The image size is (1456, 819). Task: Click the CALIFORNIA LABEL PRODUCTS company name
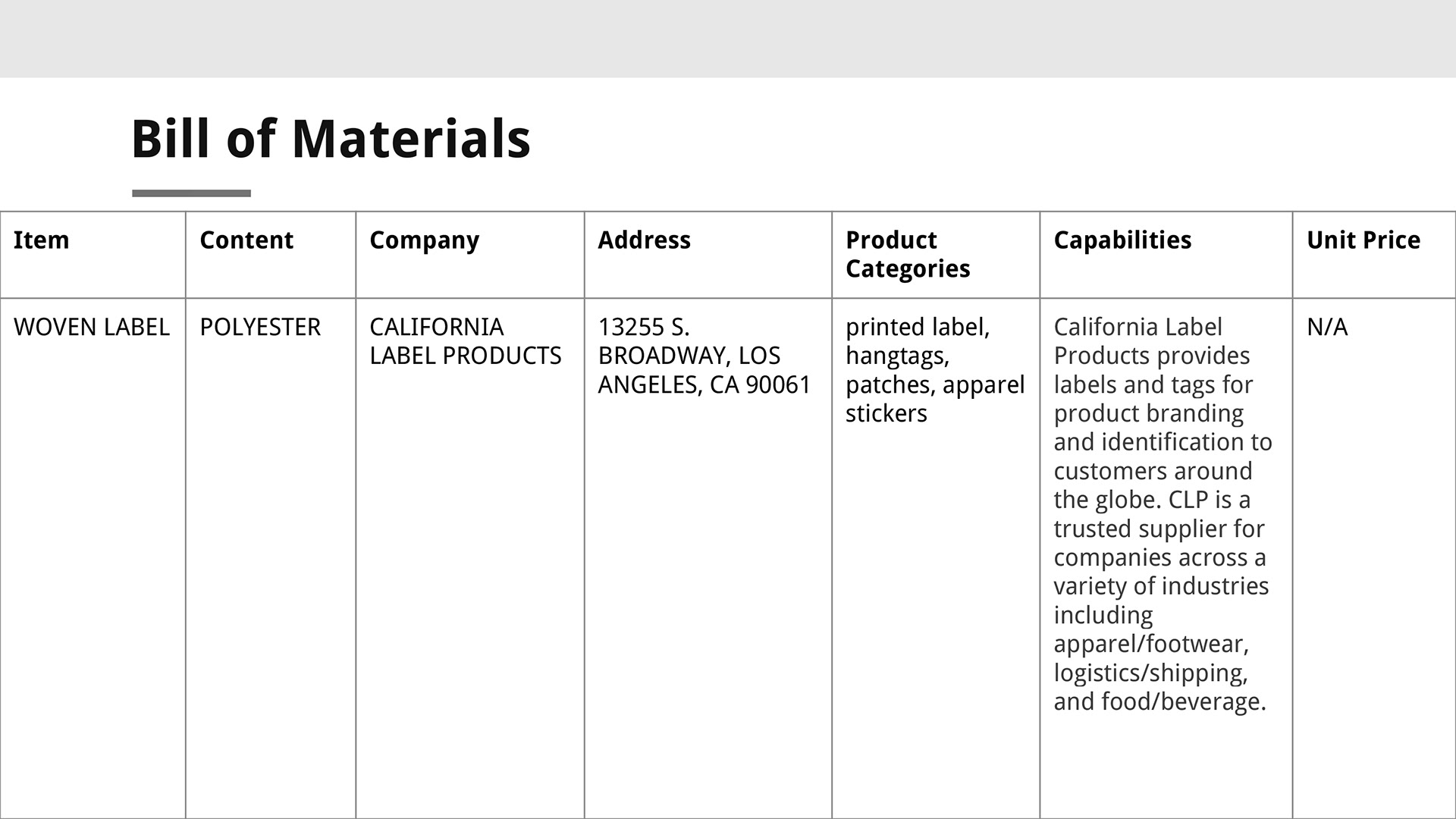point(465,341)
